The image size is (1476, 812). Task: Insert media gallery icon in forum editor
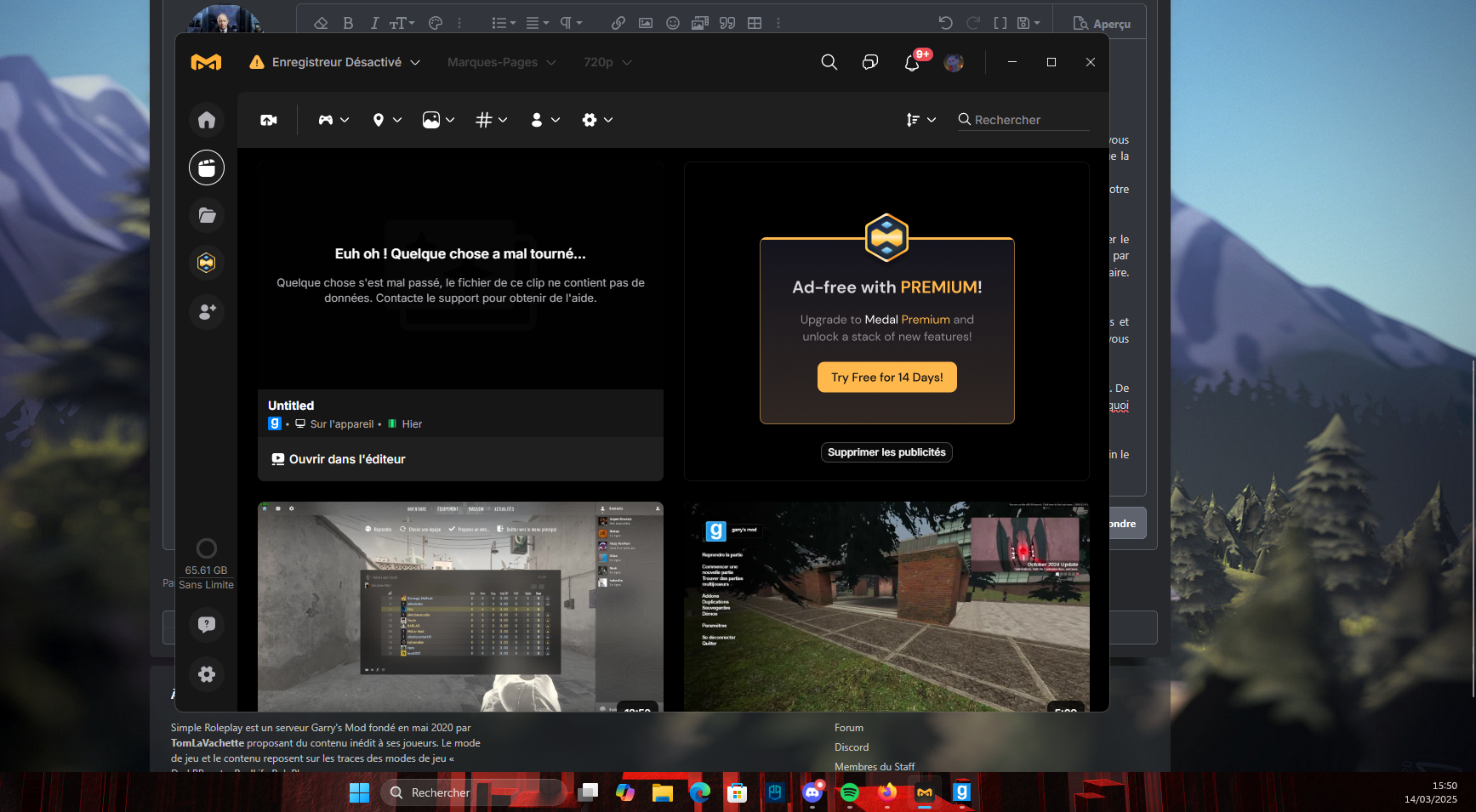pyautogui.click(x=700, y=23)
